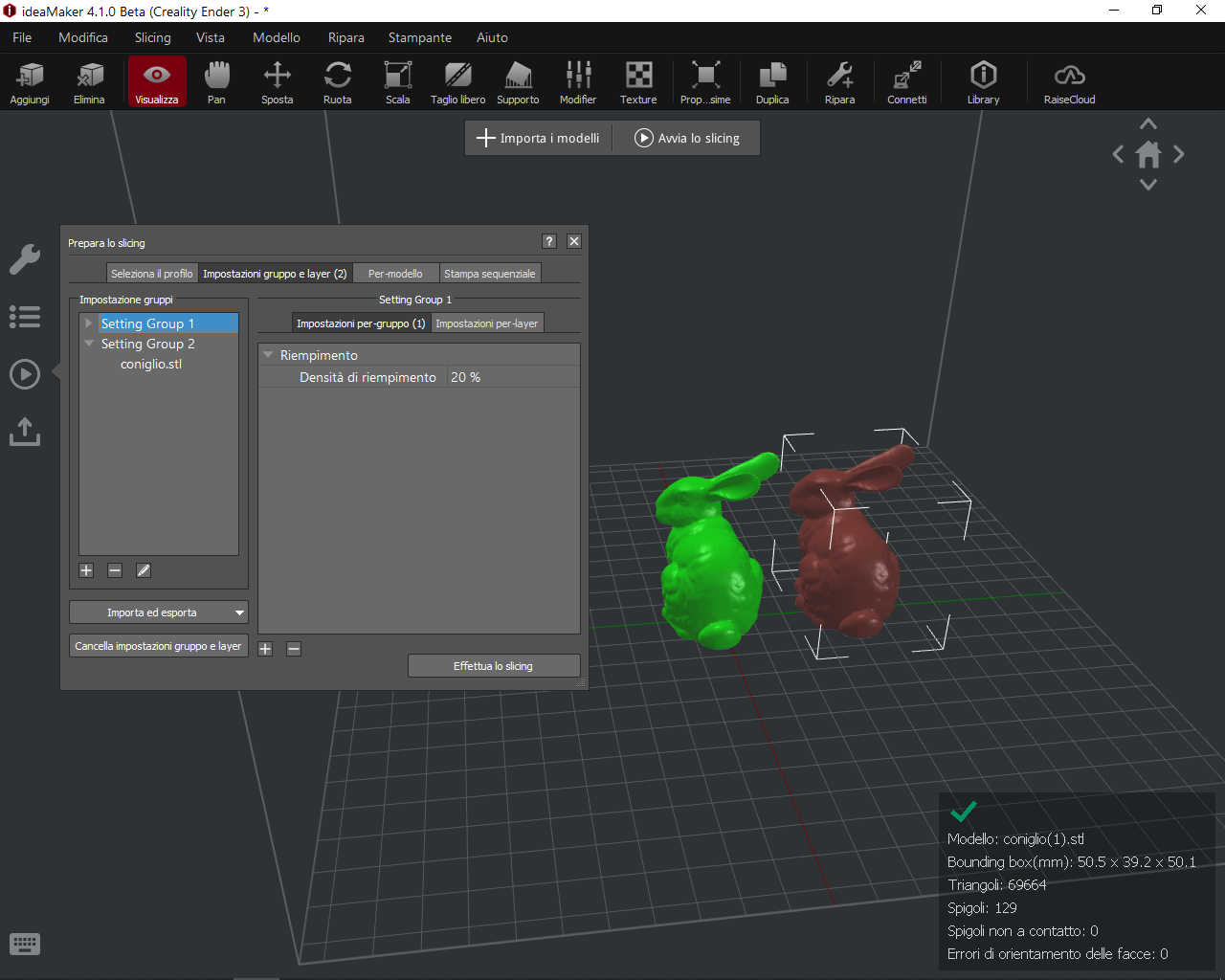
Task: Click the wrench icon in left sidebar
Action: coord(25,259)
